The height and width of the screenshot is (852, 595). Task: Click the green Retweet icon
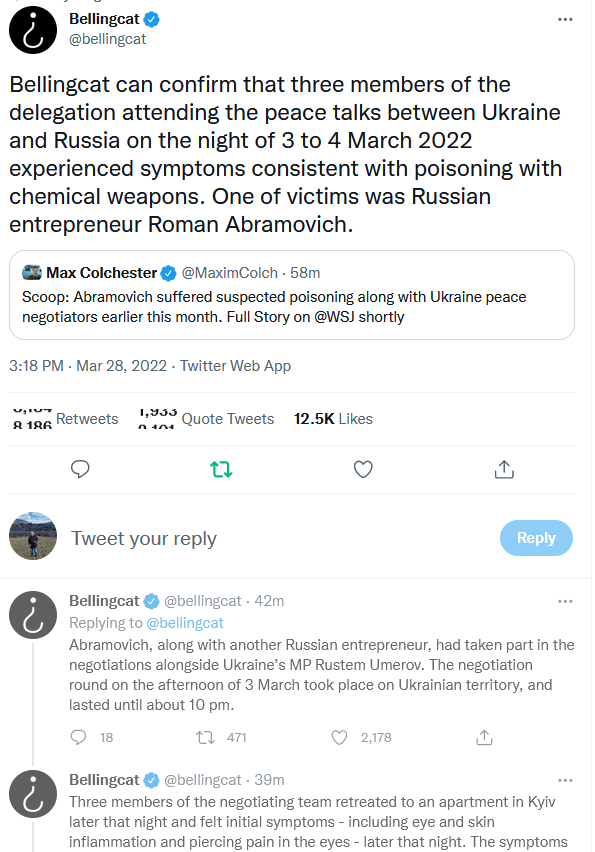221,469
